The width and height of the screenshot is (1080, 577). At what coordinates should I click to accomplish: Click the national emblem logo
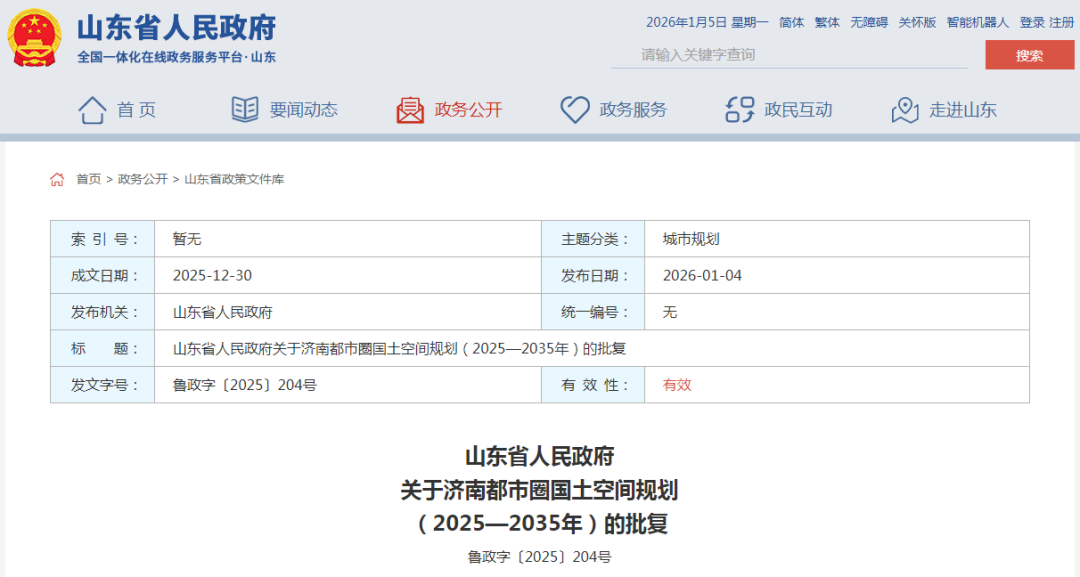pos(37,36)
